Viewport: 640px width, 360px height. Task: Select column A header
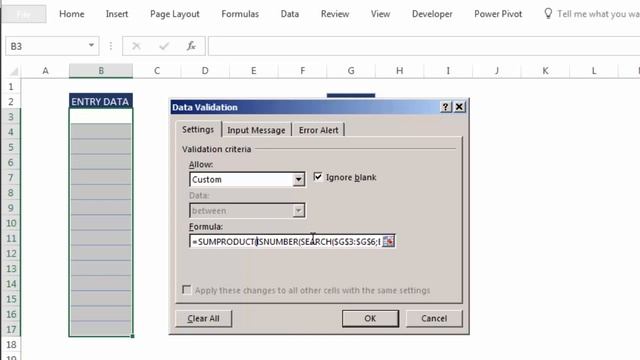[45, 71]
